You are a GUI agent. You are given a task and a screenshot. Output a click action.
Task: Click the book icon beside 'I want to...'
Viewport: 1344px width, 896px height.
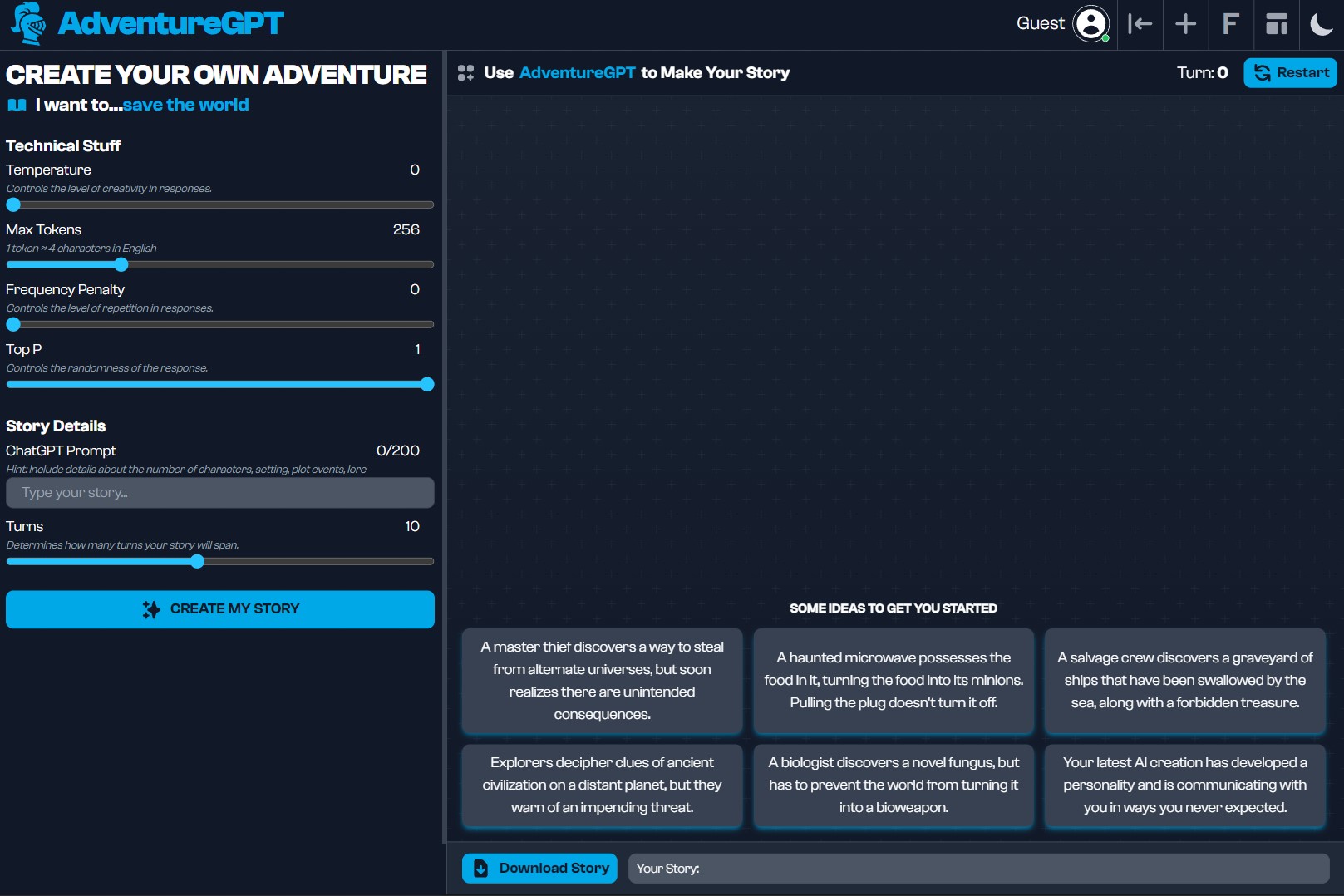point(17,105)
